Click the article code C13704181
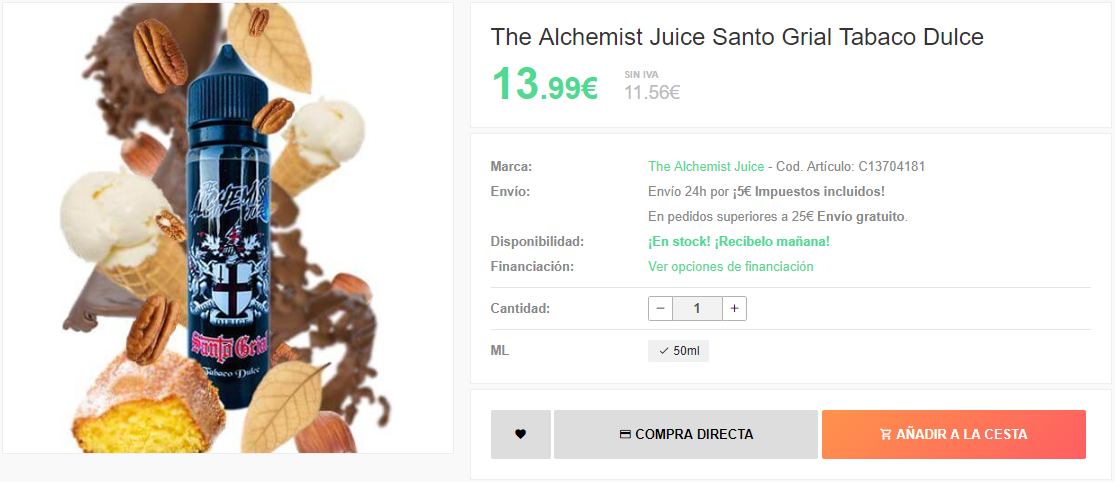 pos(892,166)
